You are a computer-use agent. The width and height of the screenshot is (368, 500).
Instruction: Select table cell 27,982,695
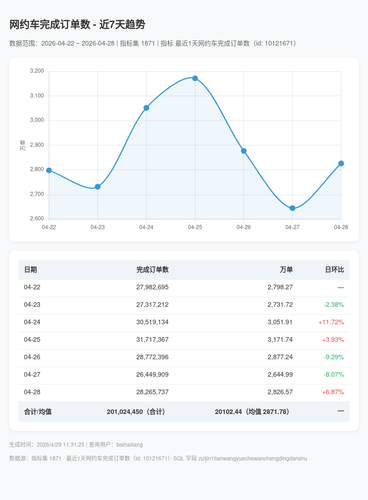[x=152, y=287]
